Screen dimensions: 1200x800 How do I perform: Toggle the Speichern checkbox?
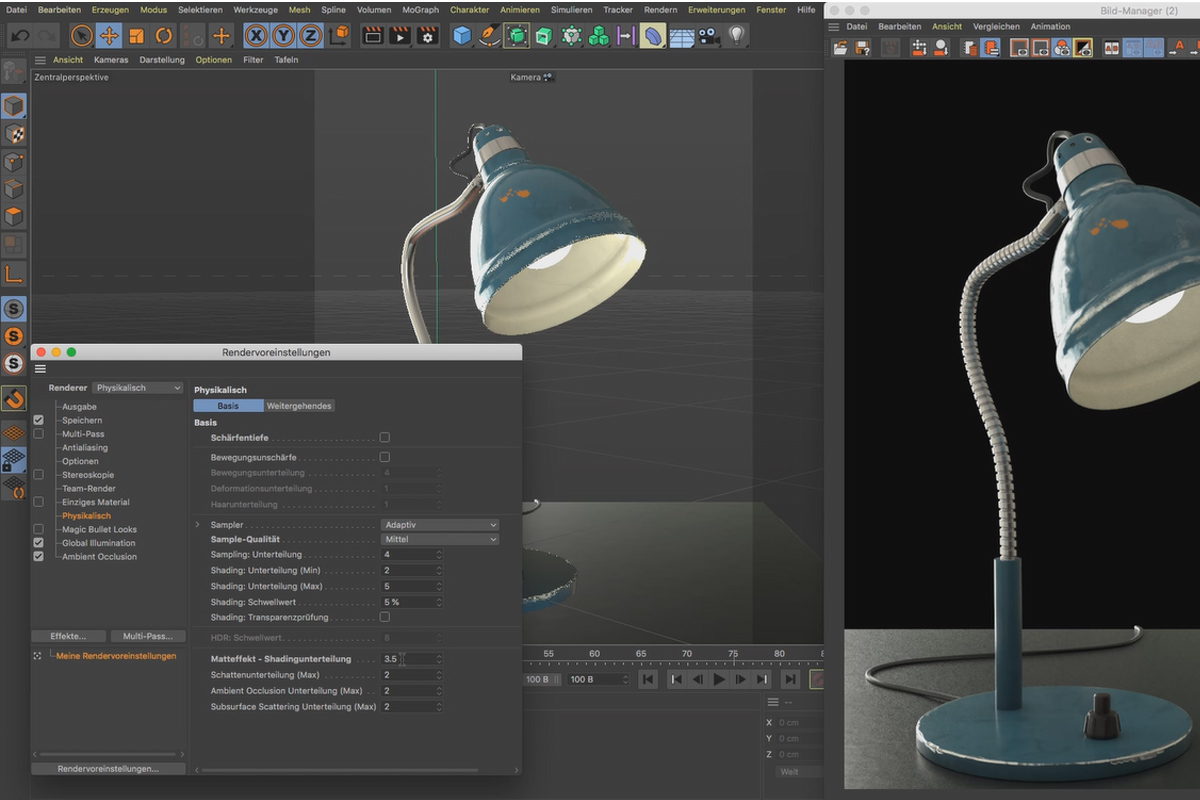38,420
